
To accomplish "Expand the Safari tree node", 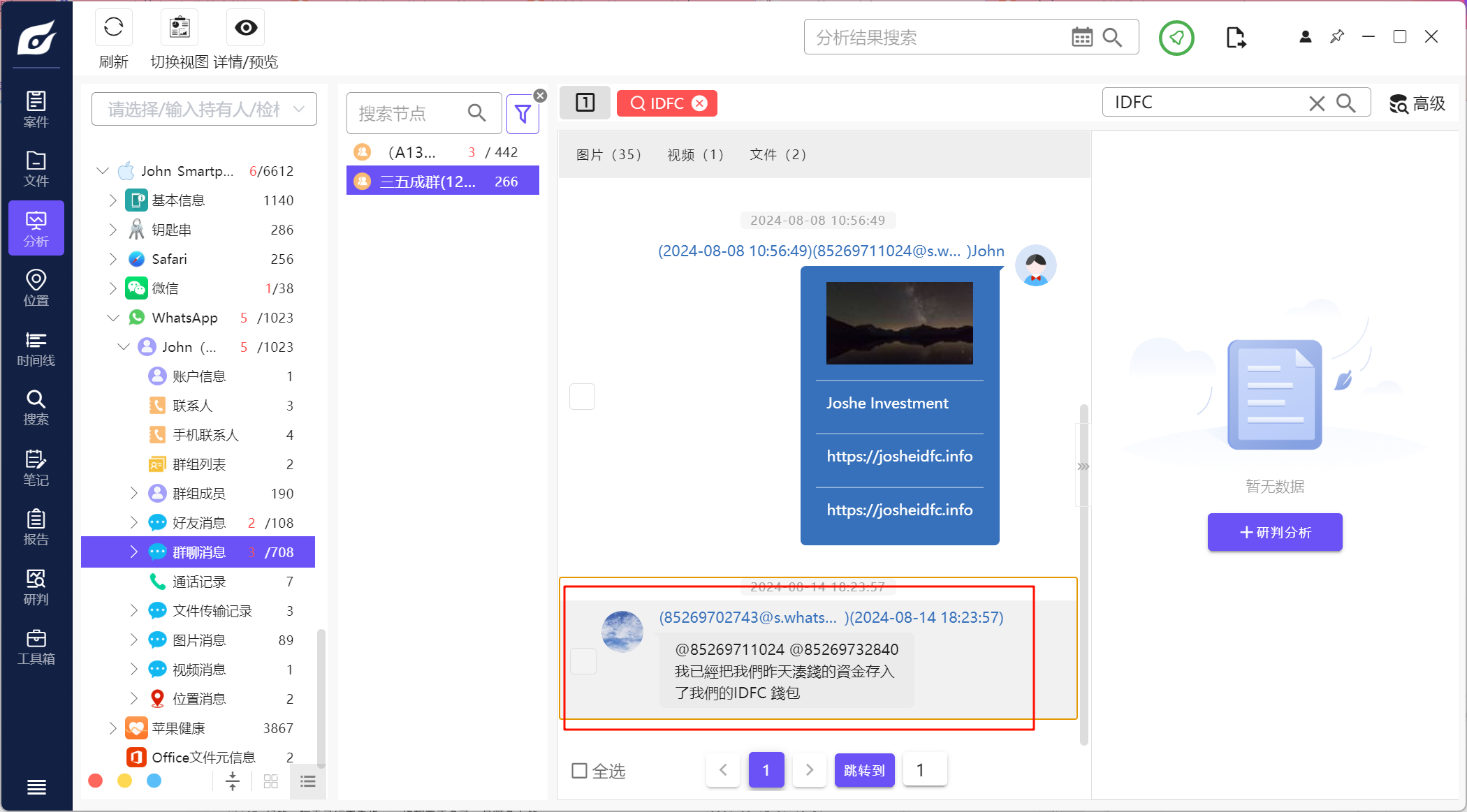I will (113, 259).
